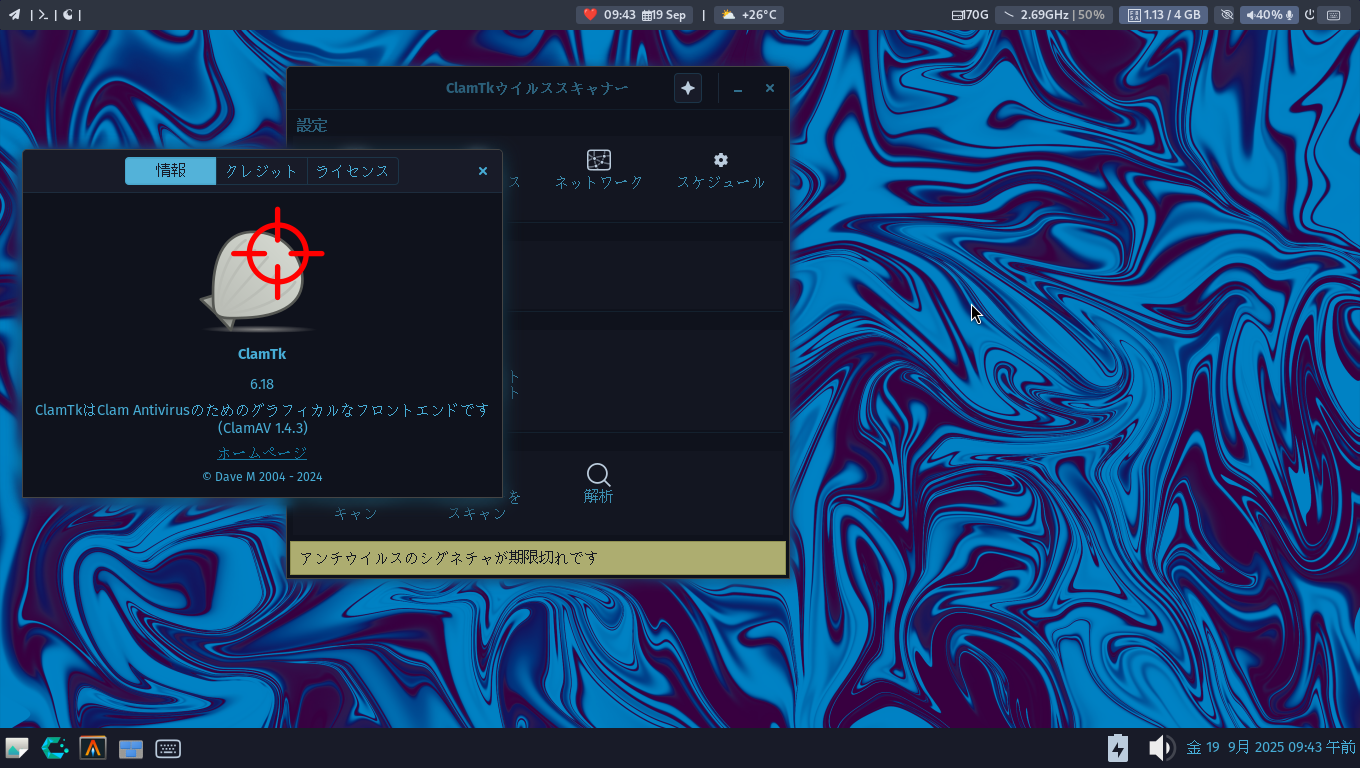Viewport: 1360px width, 768px height.
Task: Click the battery charging icon in bottom tray
Action: click(1118, 748)
